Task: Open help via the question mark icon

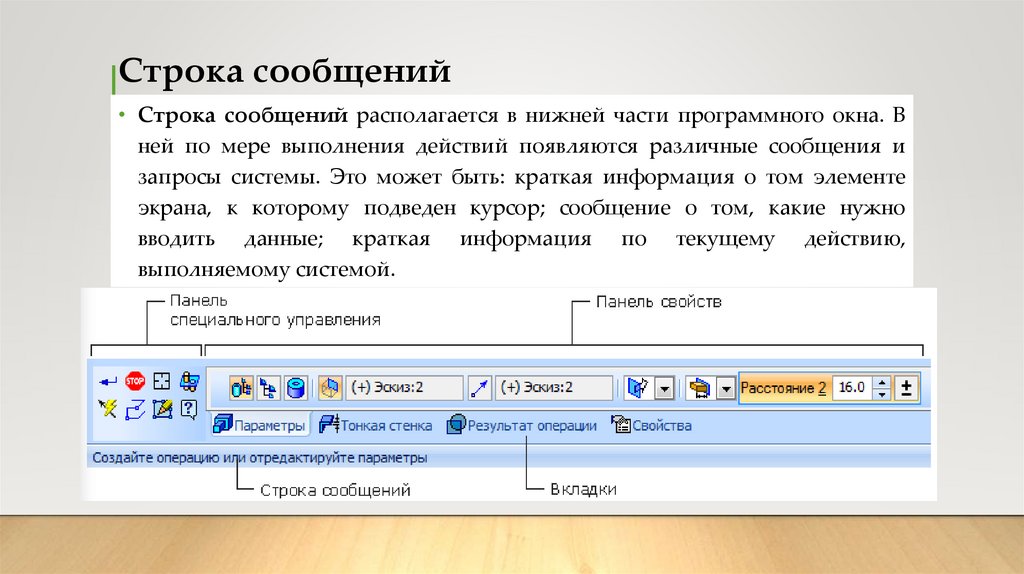Action: tap(189, 409)
